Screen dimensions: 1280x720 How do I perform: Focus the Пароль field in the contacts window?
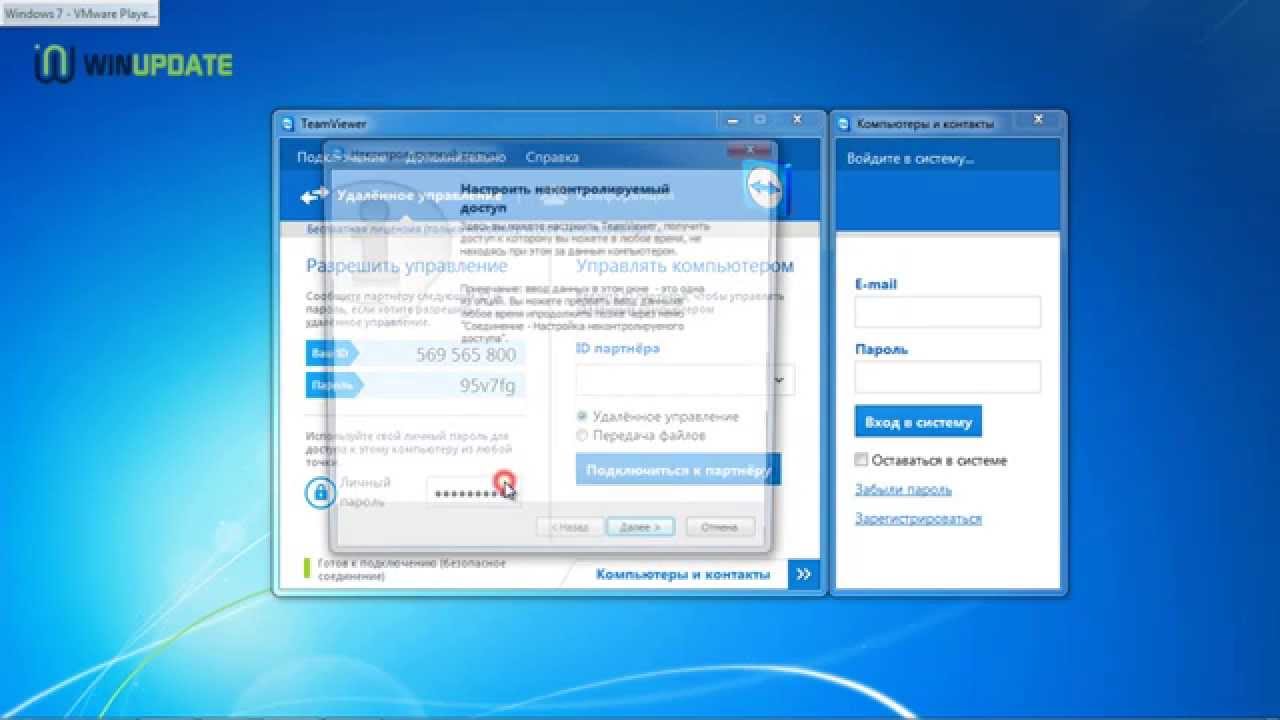[x=948, y=377]
